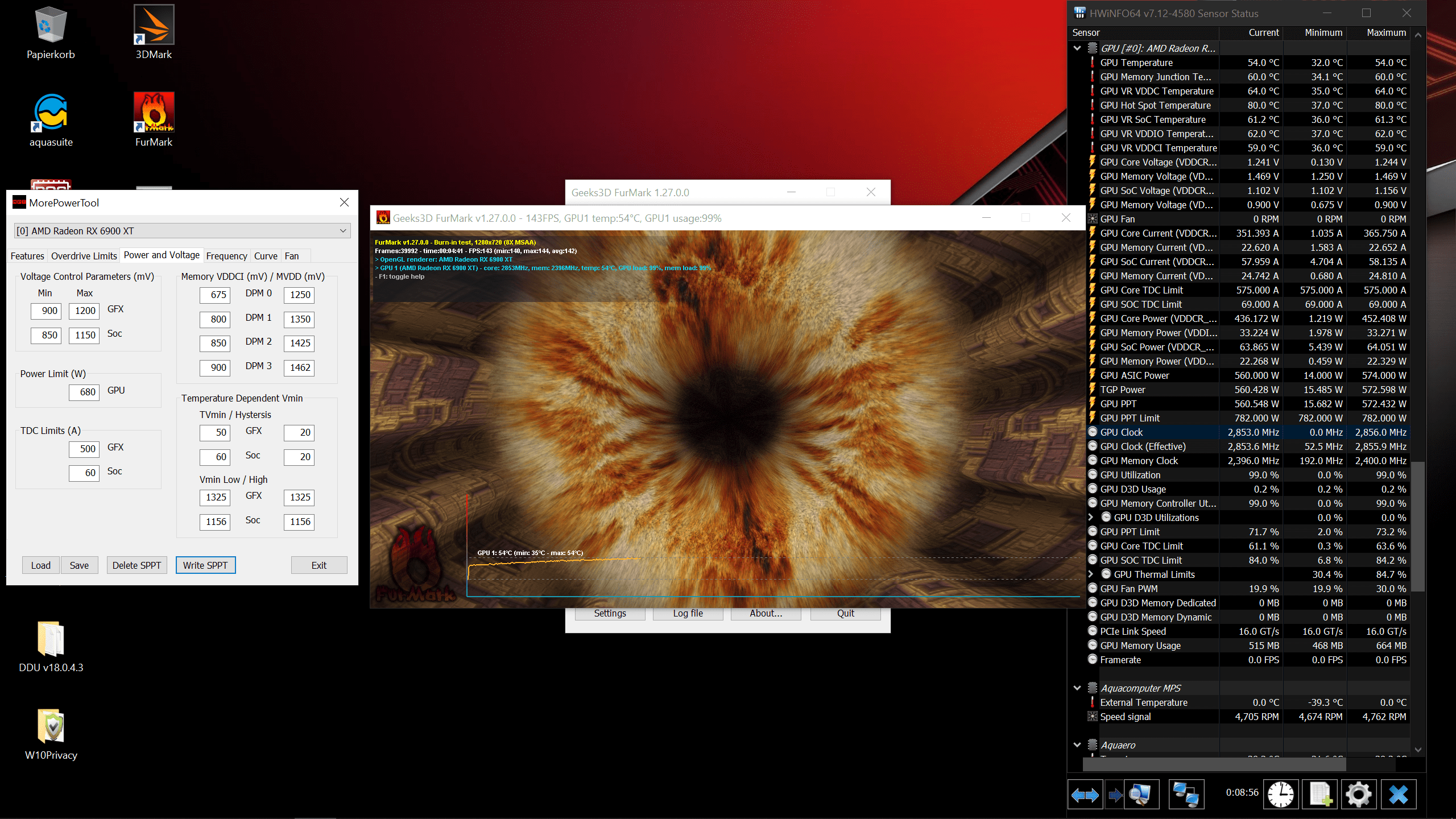1456x819 pixels.
Task: Select the Speed signal row fan icon
Action: click(1093, 717)
